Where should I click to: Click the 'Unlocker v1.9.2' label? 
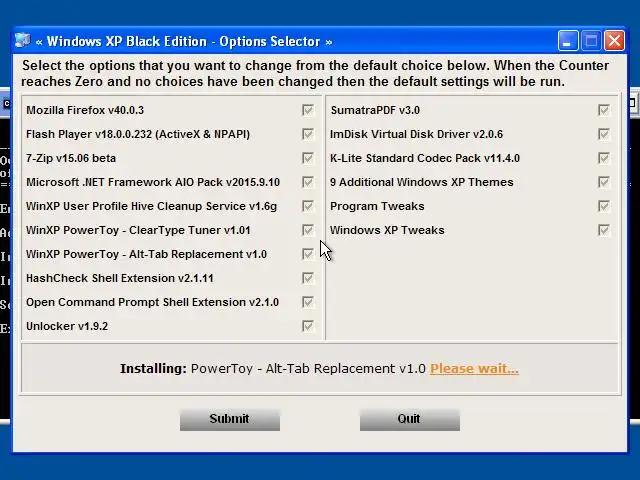pyautogui.click(x=67, y=326)
